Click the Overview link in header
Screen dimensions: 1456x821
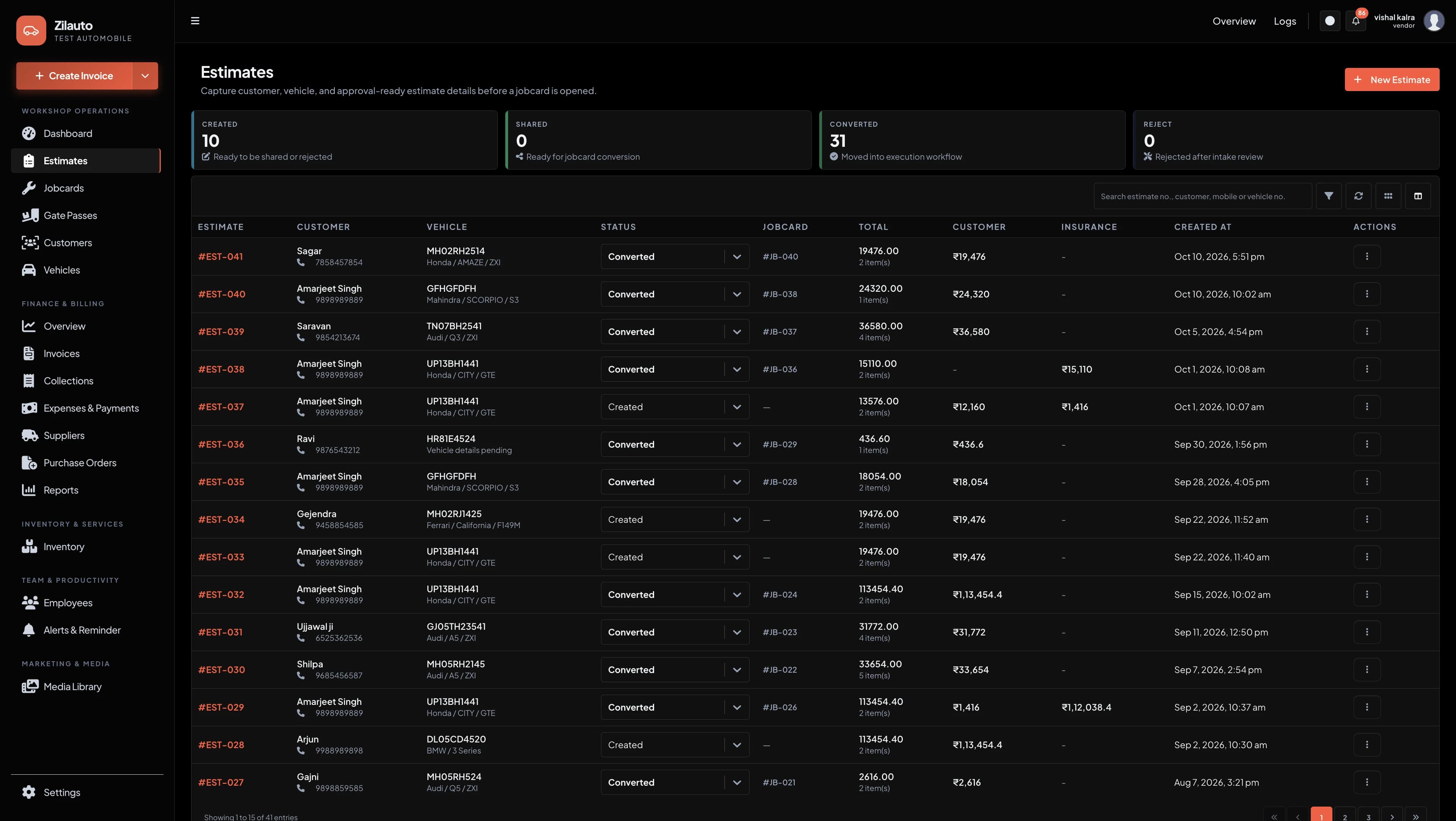click(1234, 21)
